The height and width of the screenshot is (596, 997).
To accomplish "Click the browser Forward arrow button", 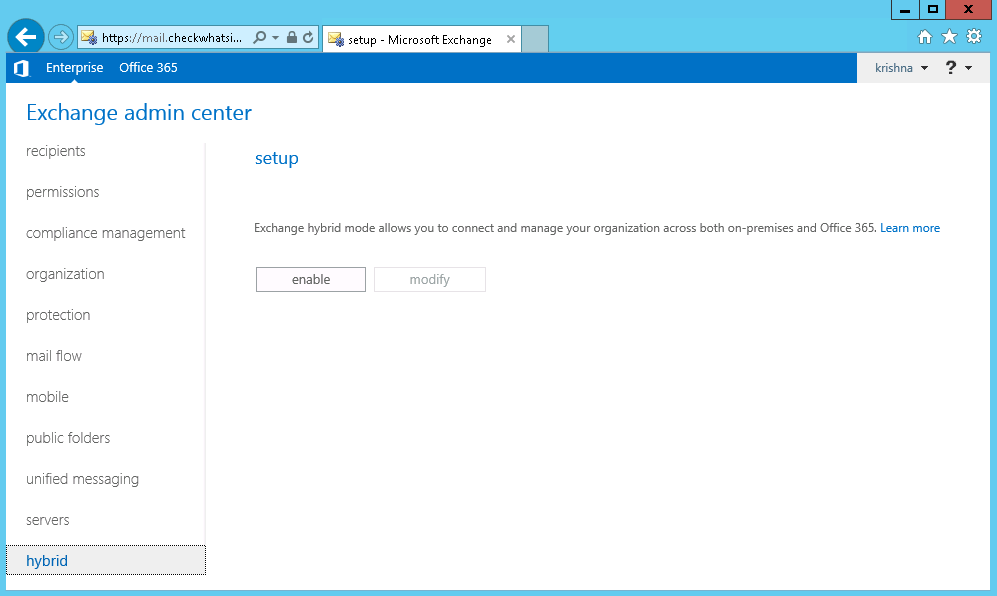I will pyautogui.click(x=61, y=38).
